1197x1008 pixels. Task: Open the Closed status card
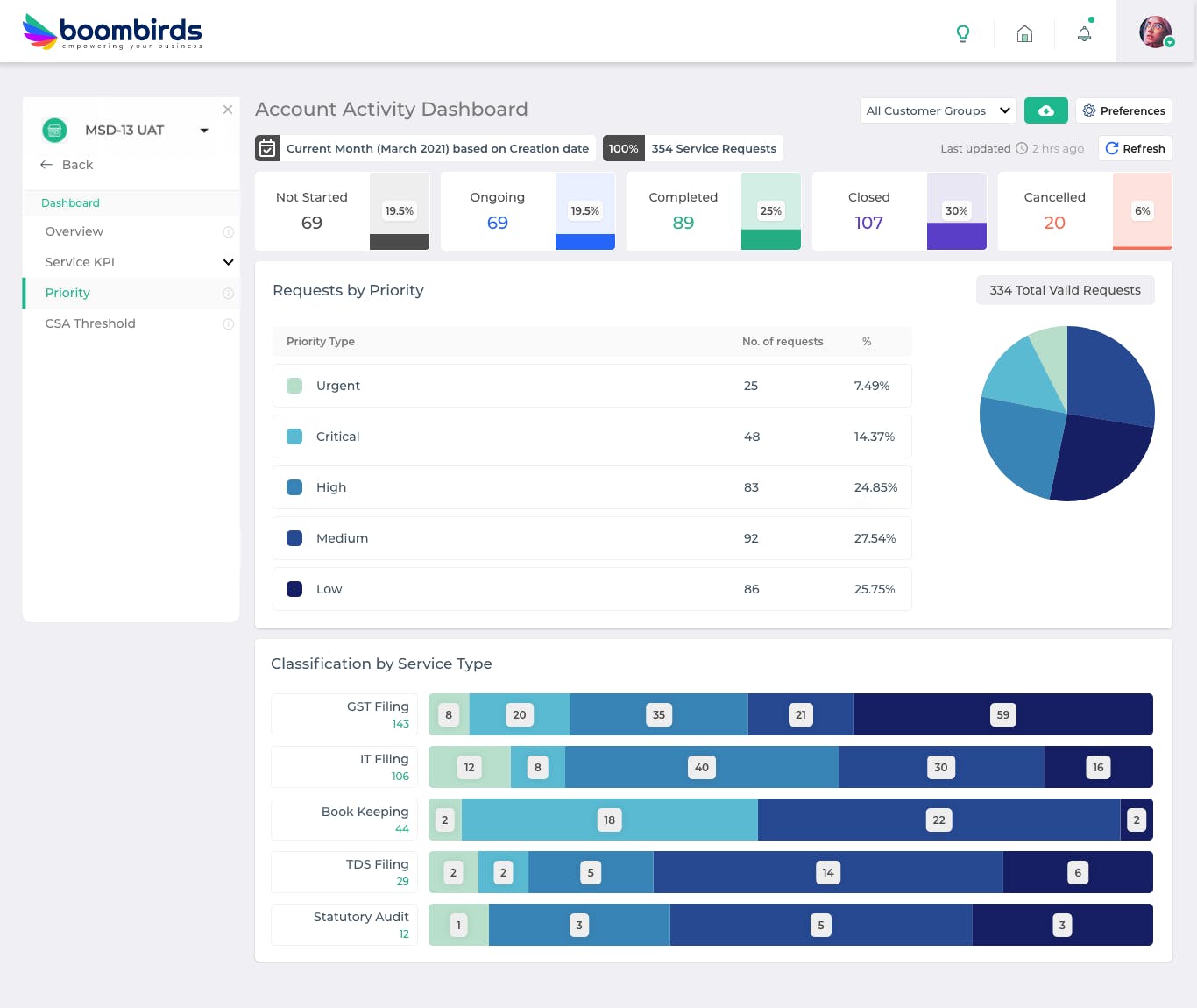click(900, 211)
